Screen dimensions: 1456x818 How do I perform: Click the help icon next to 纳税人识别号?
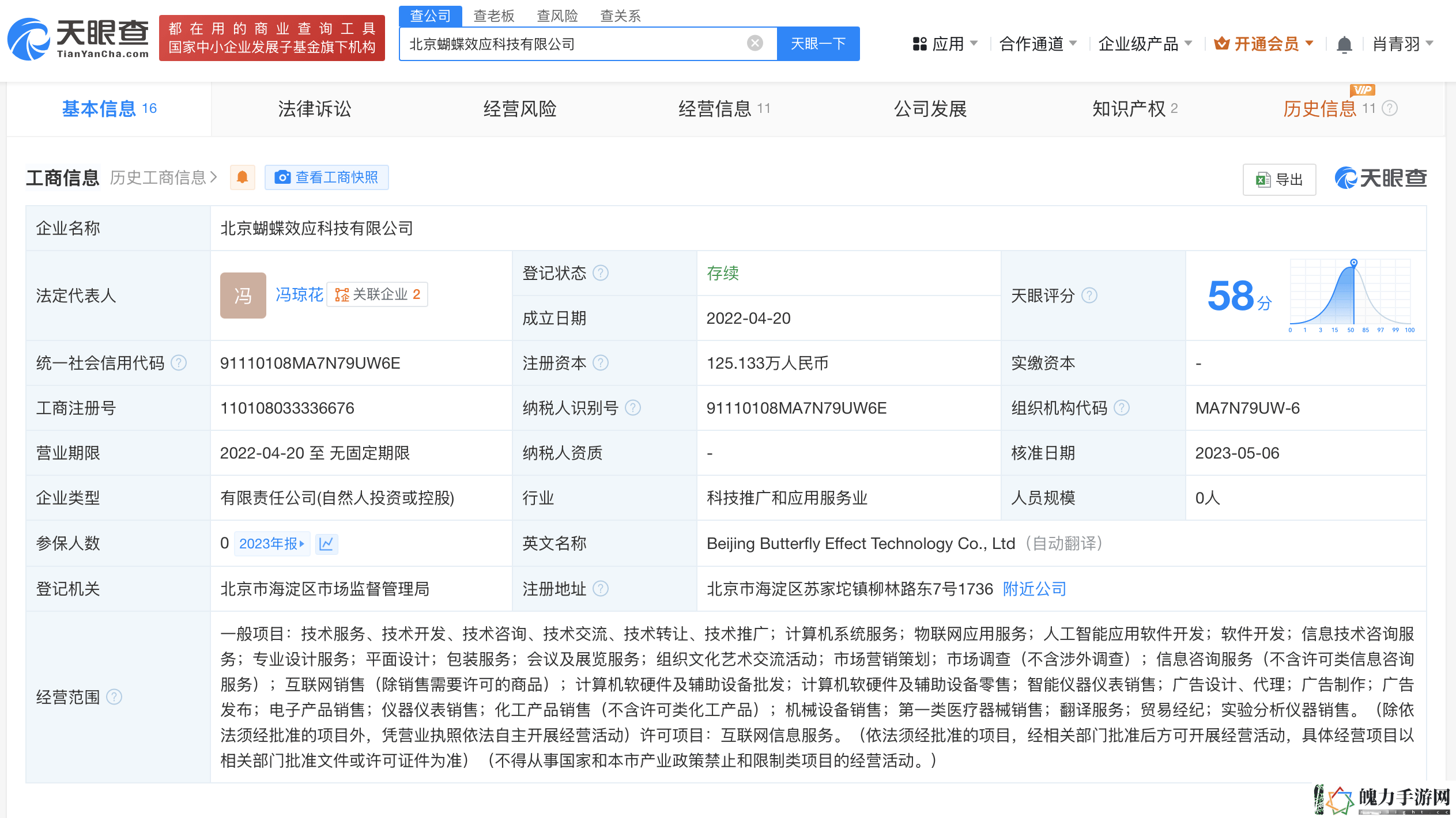point(633,408)
